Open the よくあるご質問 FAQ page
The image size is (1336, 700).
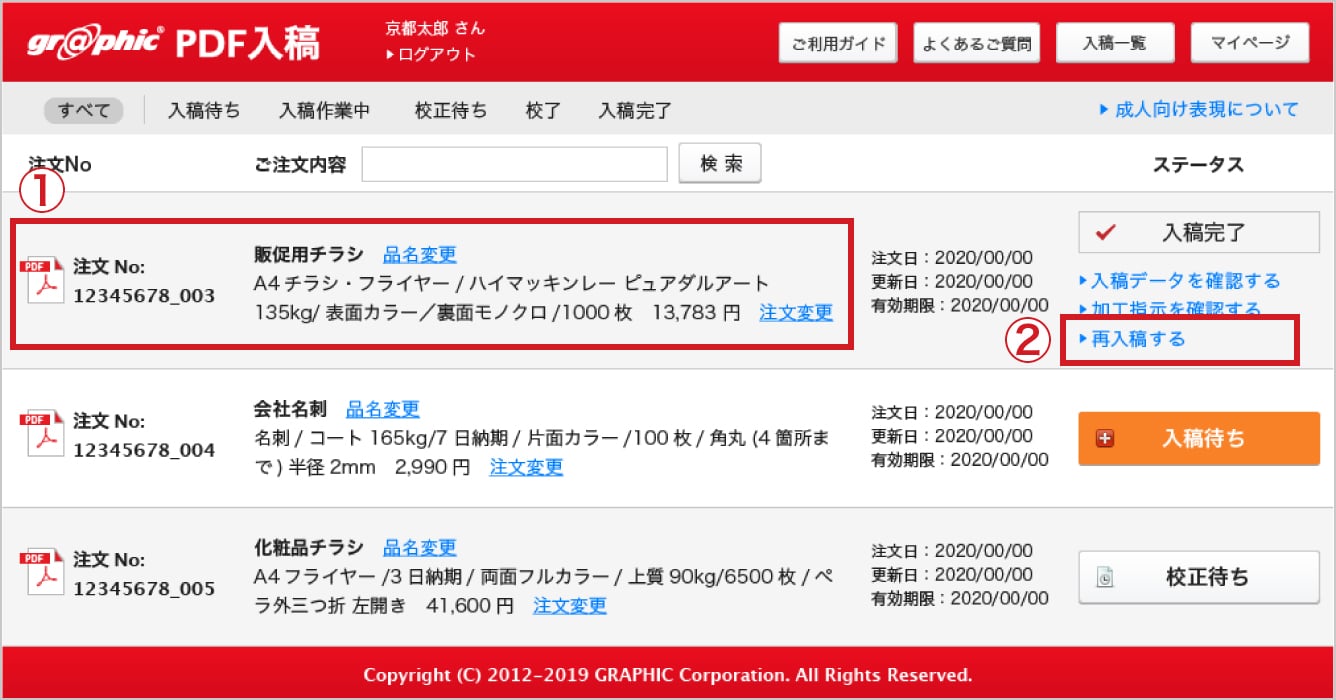[x=976, y=43]
